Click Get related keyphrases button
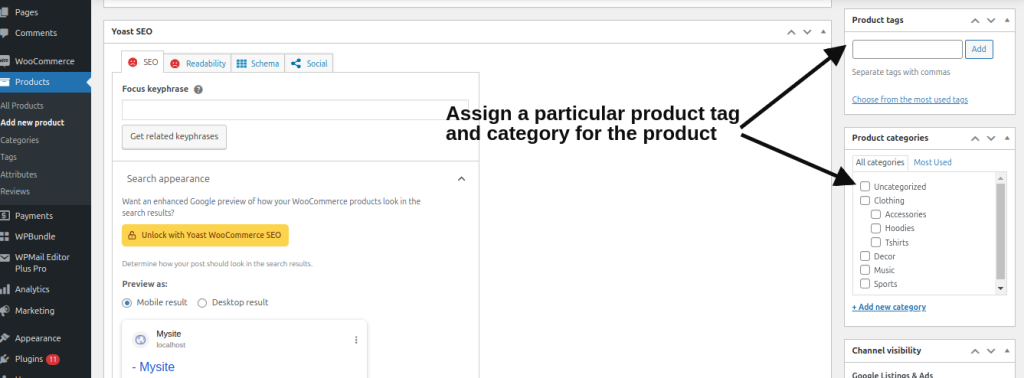 (174, 137)
